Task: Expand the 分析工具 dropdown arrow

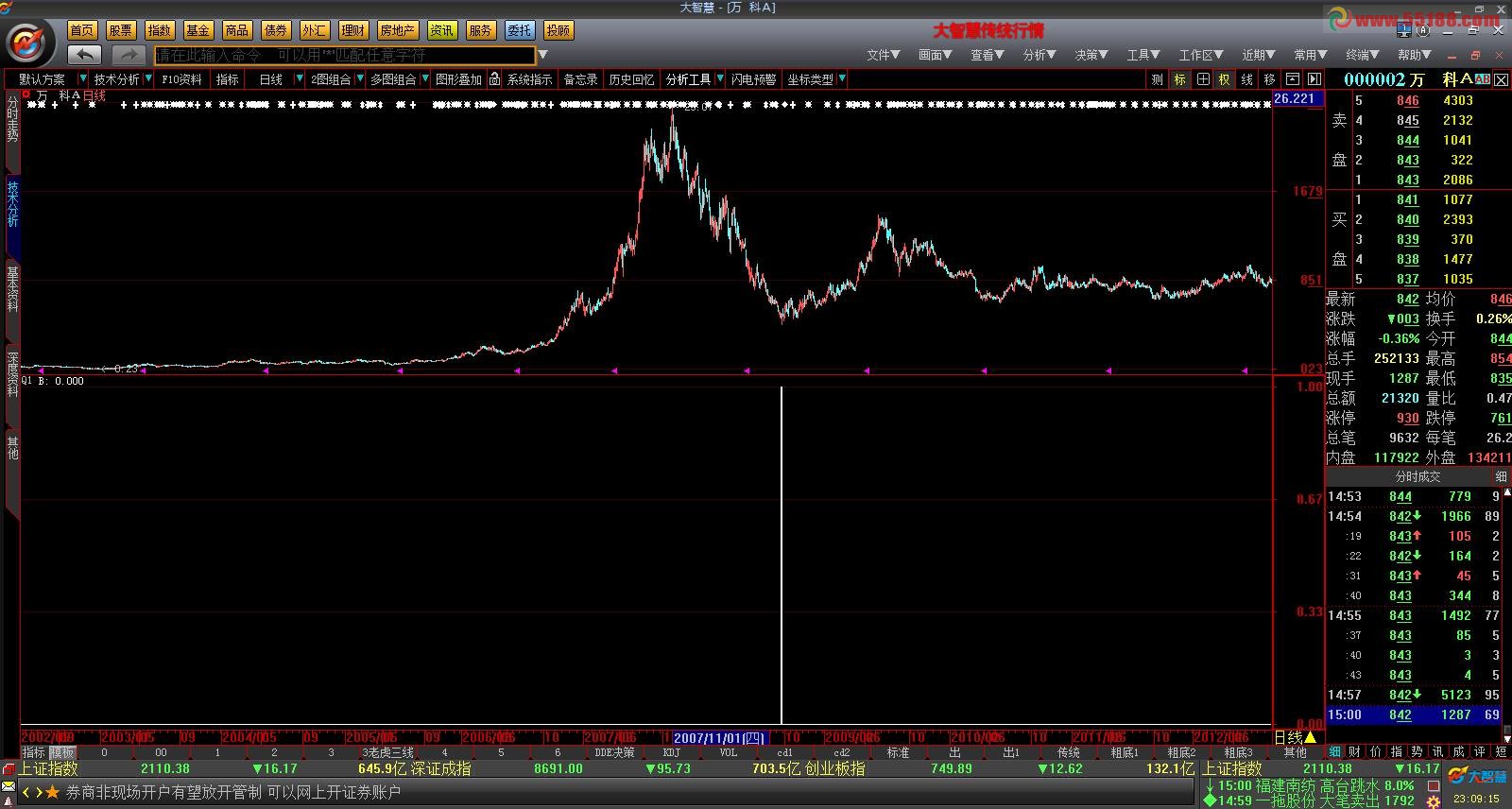Action: click(720, 79)
